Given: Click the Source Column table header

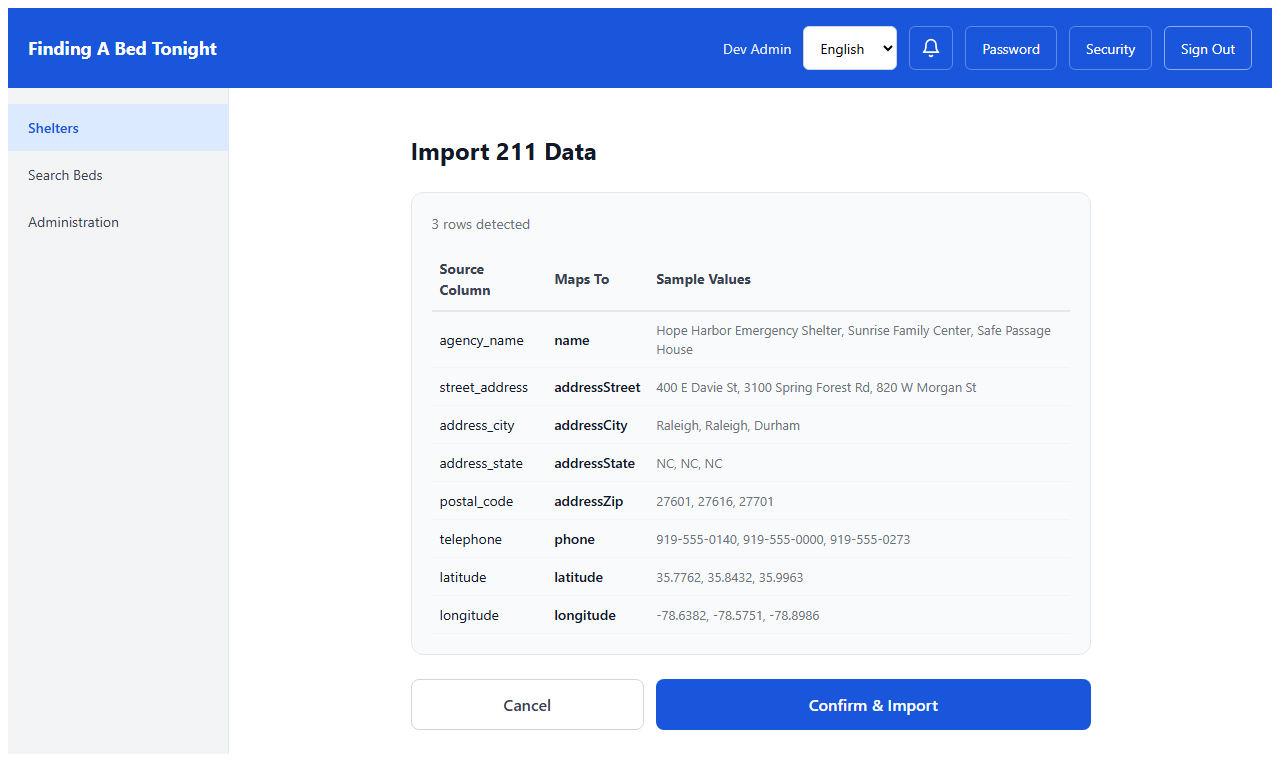Looking at the screenshot, I should [x=465, y=279].
